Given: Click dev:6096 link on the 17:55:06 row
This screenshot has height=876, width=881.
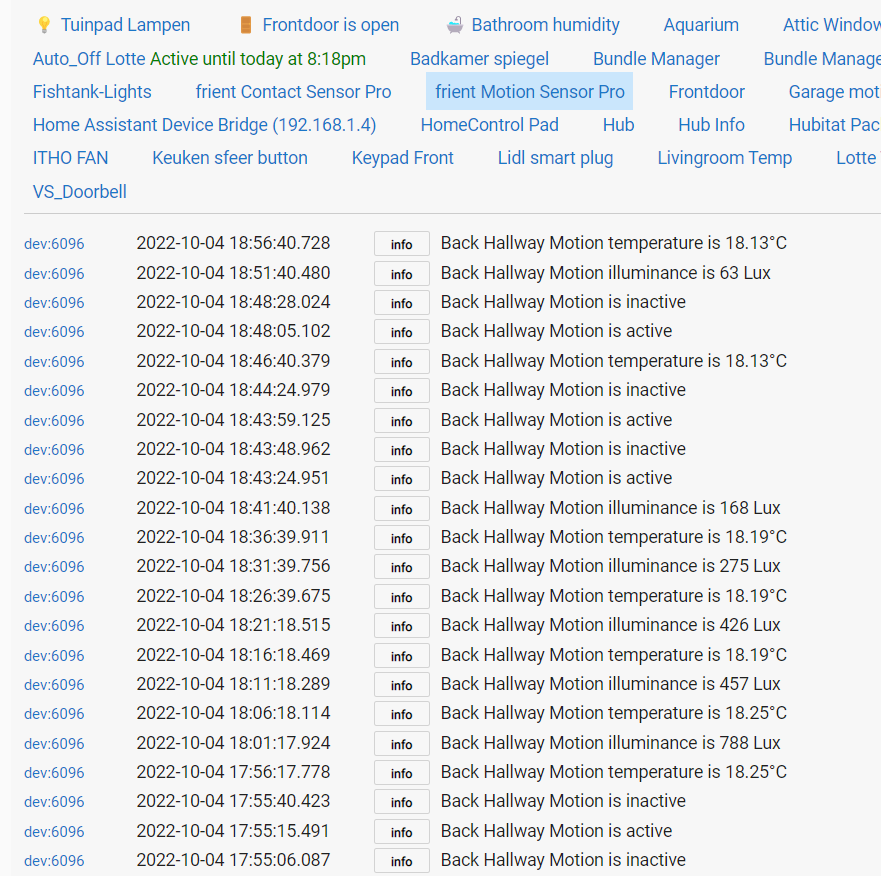Looking at the screenshot, I should click(x=54, y=861).
